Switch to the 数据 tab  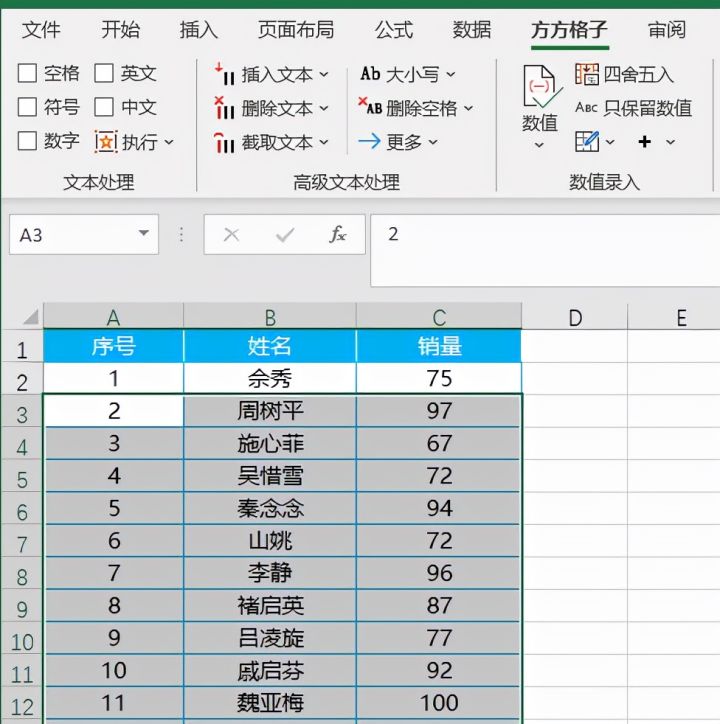click(x=472, y=30)
